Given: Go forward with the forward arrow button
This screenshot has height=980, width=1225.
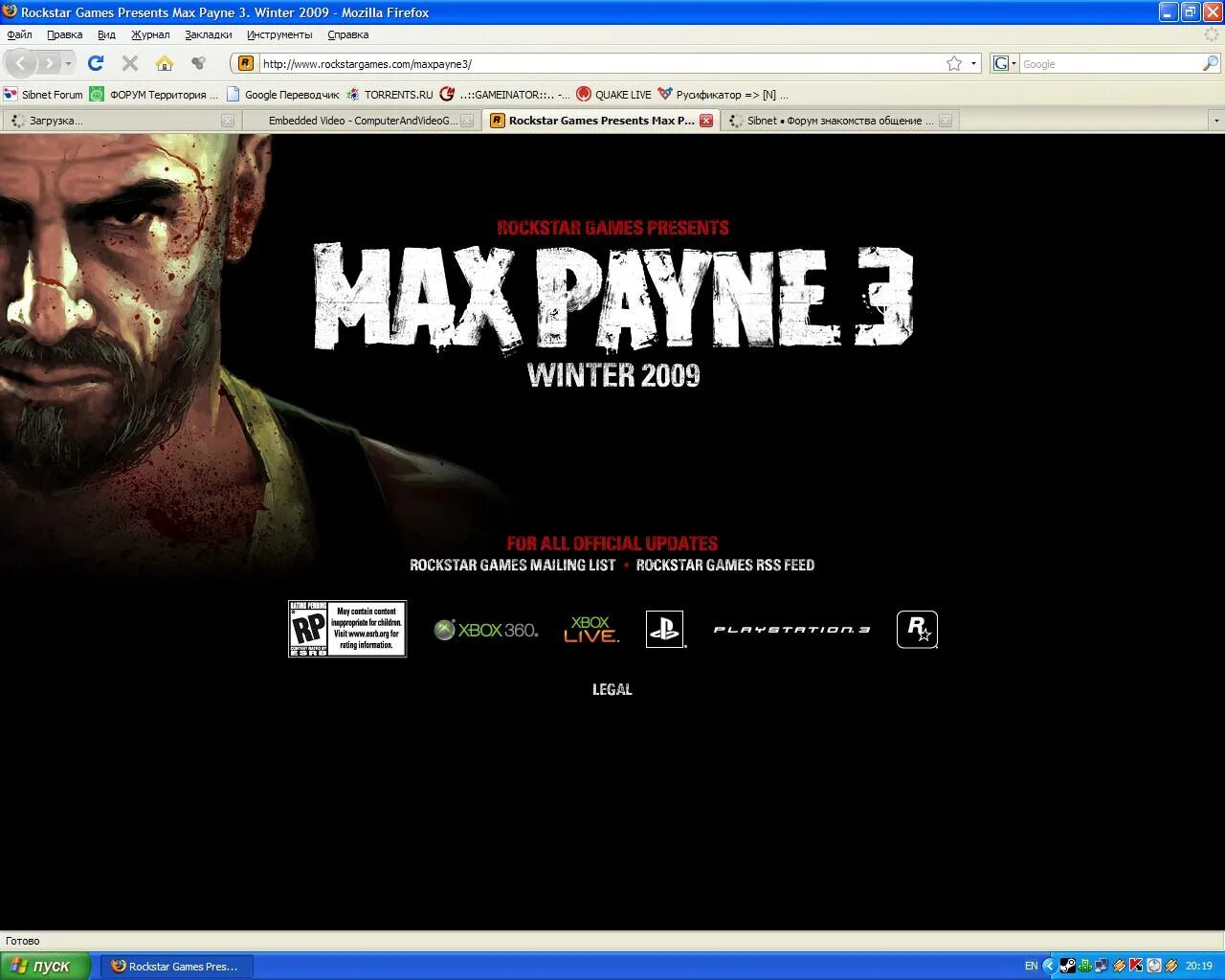Looking at the screenshot, I should tap(48, 63).
